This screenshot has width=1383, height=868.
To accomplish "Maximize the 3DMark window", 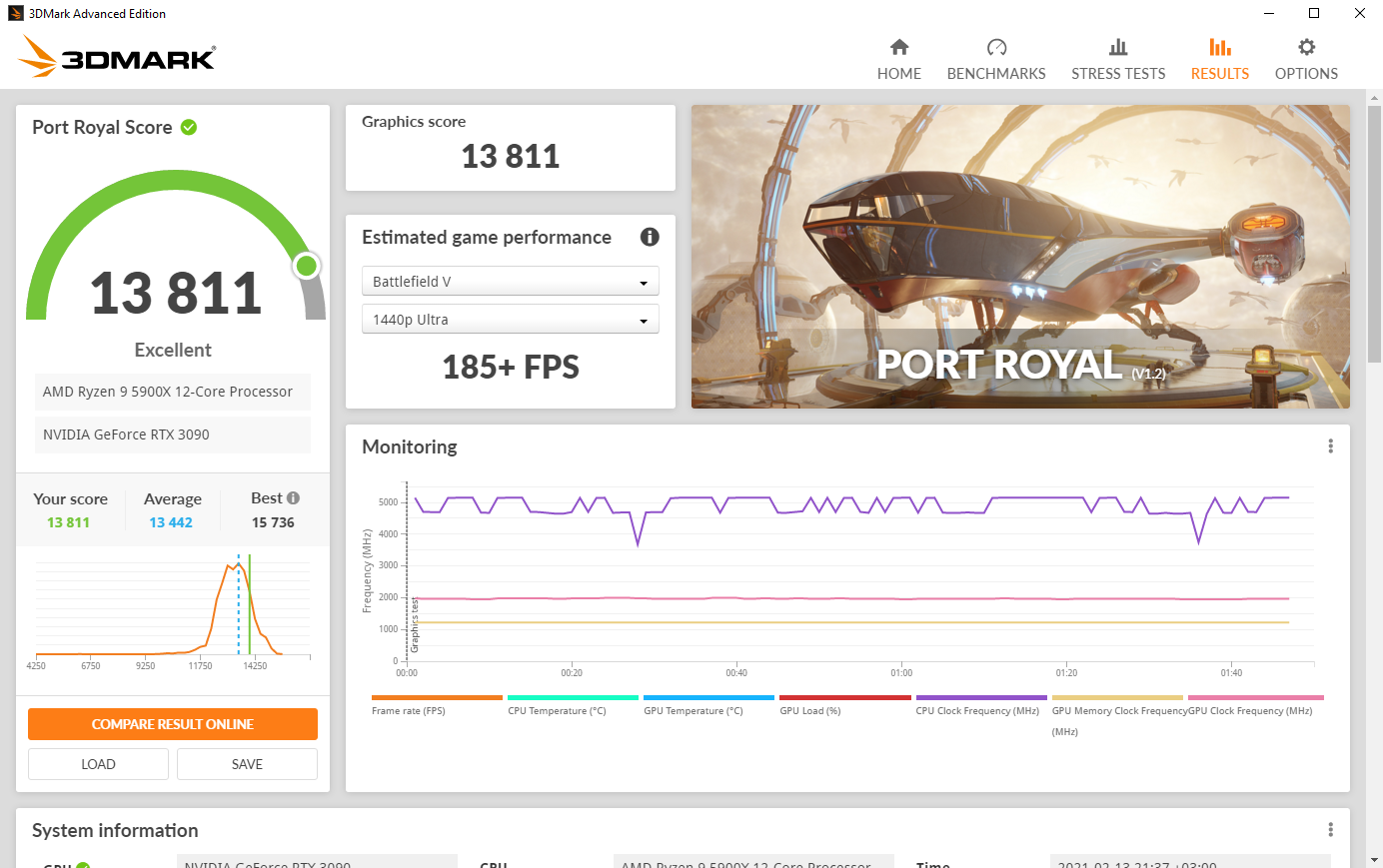I will tap(1314, 13).
